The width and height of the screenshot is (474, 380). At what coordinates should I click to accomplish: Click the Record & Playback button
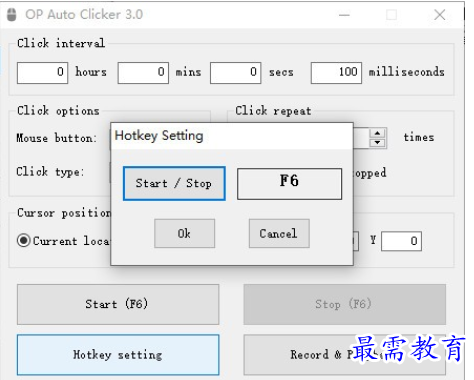click(344, 355)
